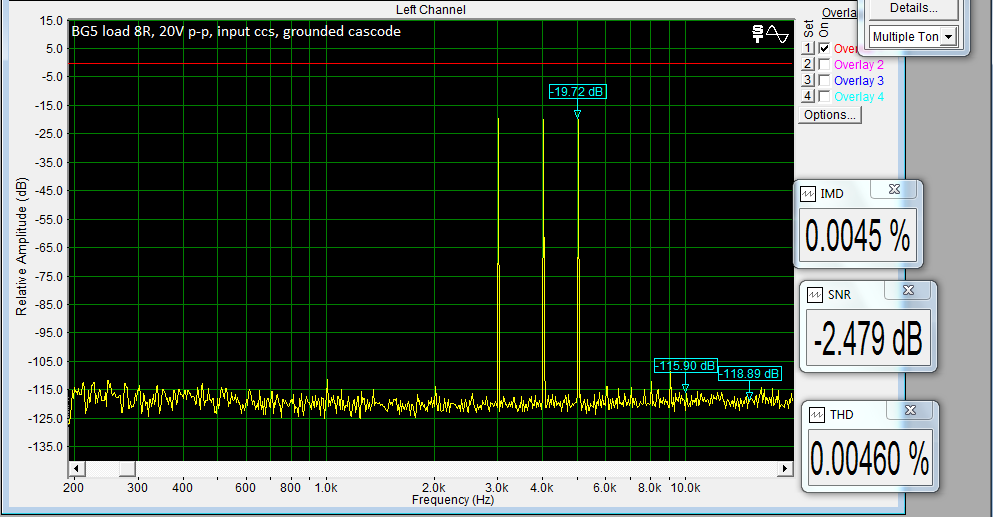Viewport: 993px width, 517px height.
Task: Click the Left Channel heading
Action: tap(431, 10)
